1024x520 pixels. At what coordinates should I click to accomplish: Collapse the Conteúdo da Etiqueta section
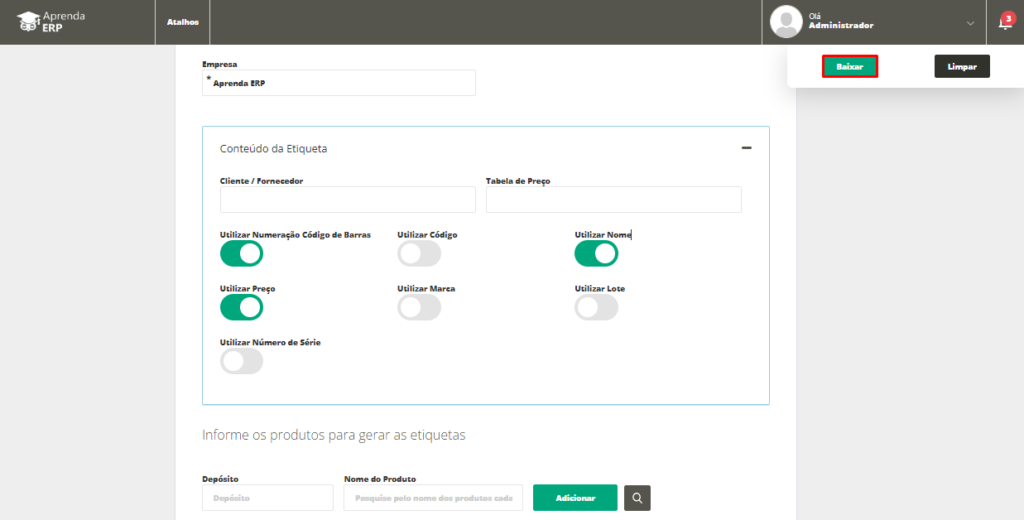pyautogui.click(x=746, y=148)
